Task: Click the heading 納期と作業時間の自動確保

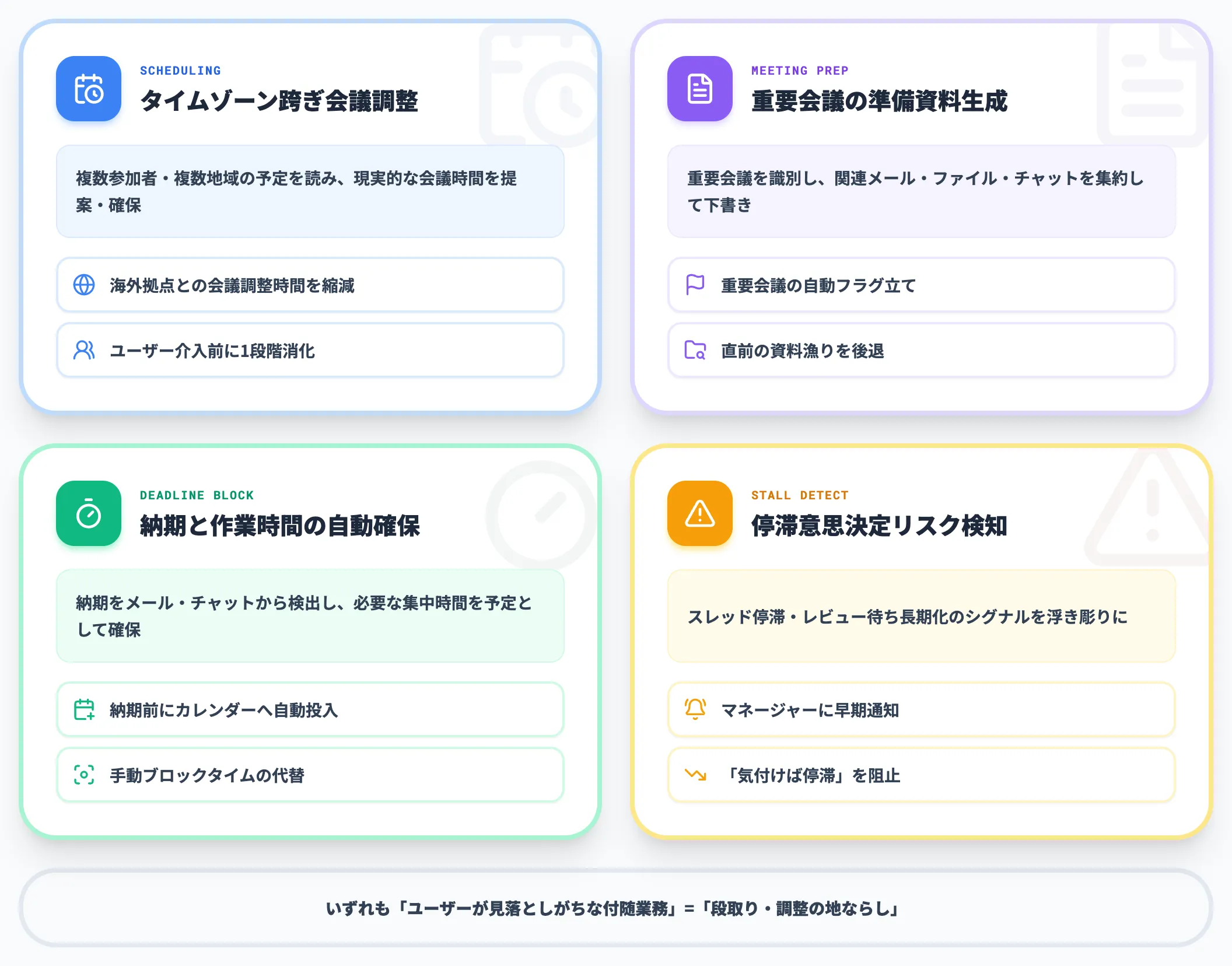Action: point(280,526)
